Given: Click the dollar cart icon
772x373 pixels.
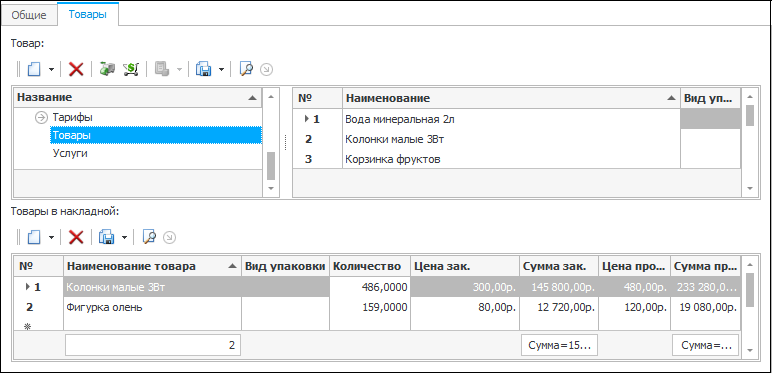Looking at the screenshot, I should tap(130, 69).
